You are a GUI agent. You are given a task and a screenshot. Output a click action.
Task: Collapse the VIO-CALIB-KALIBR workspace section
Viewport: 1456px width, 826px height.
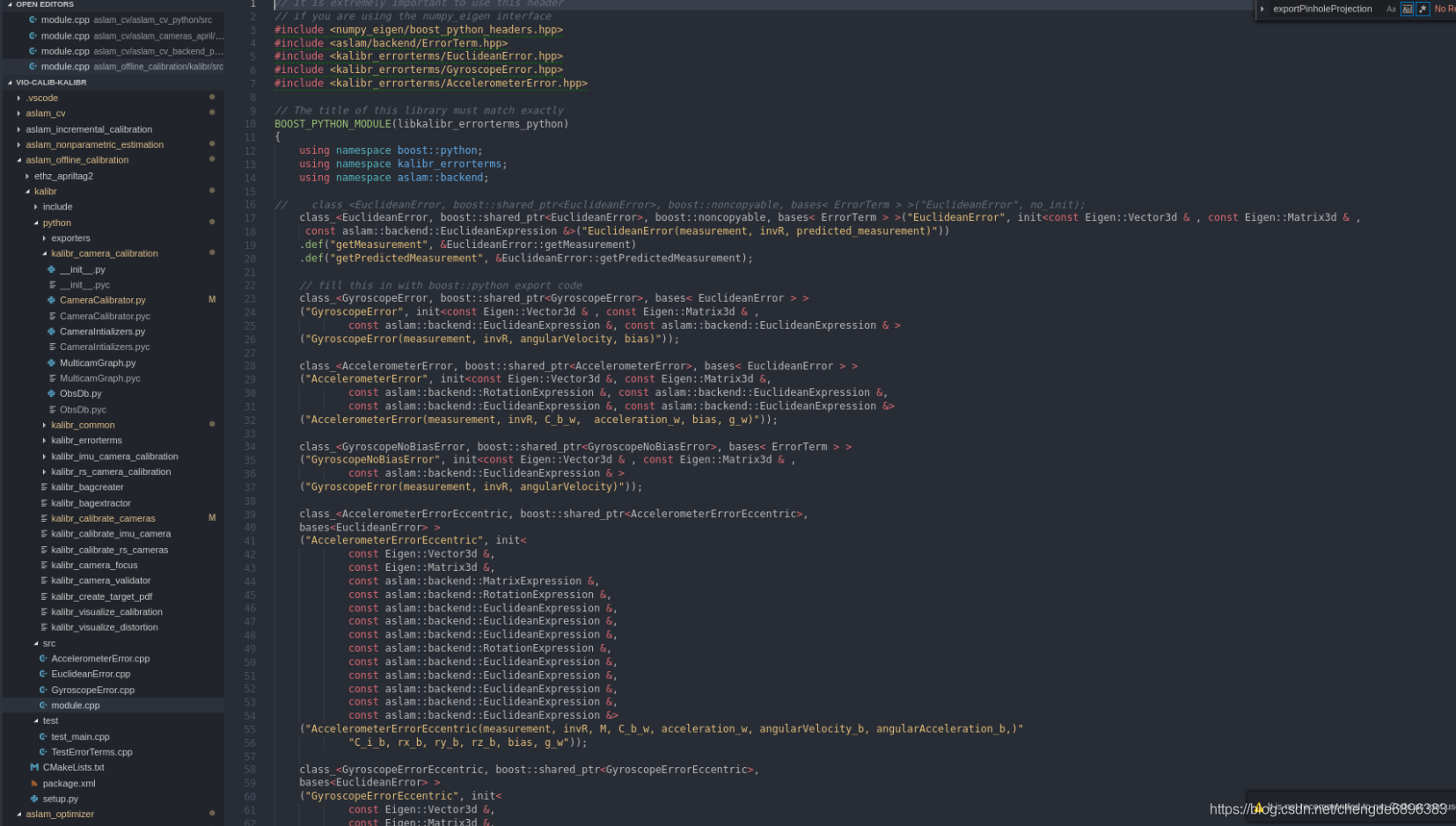click(x=10, y=83)
